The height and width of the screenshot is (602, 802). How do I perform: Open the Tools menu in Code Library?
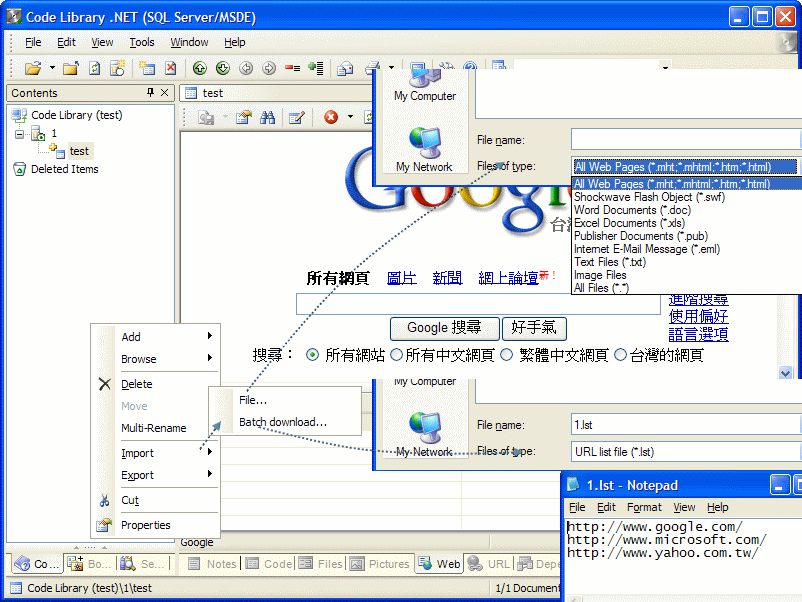pos(142,42)
